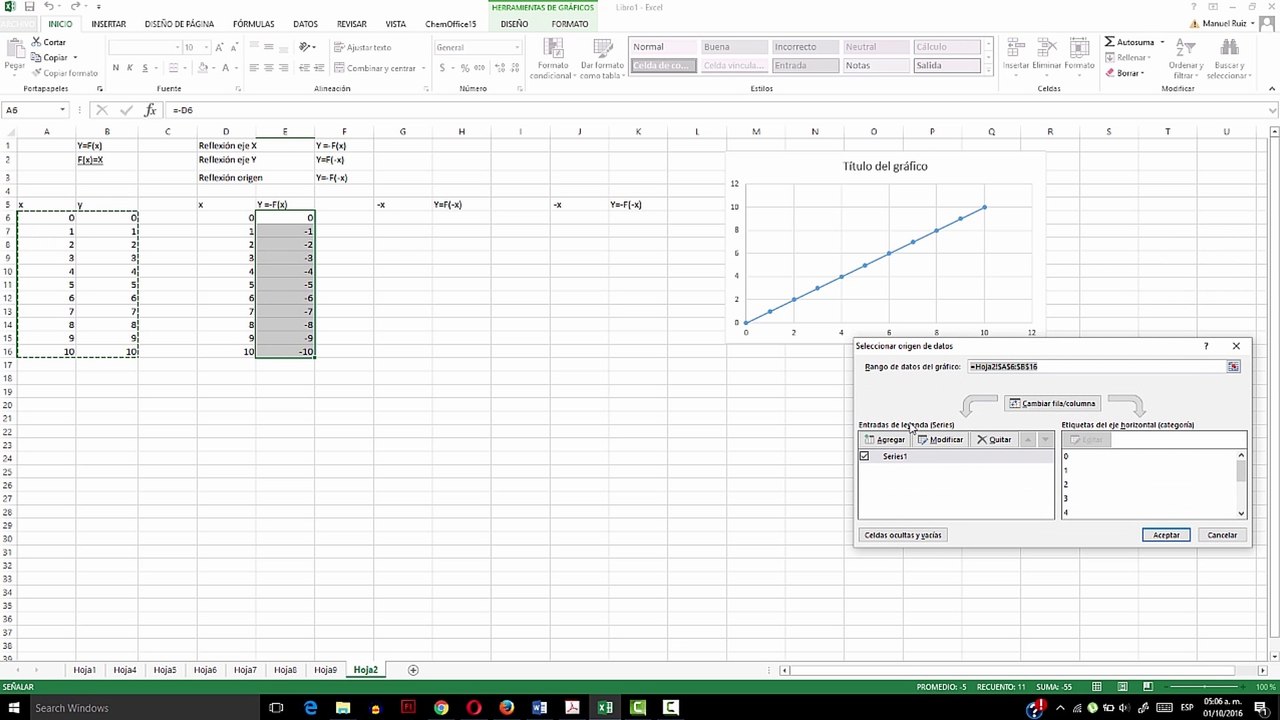Open the REVISAR ribbon tab

pyautogui.click(x=351, y=24)
